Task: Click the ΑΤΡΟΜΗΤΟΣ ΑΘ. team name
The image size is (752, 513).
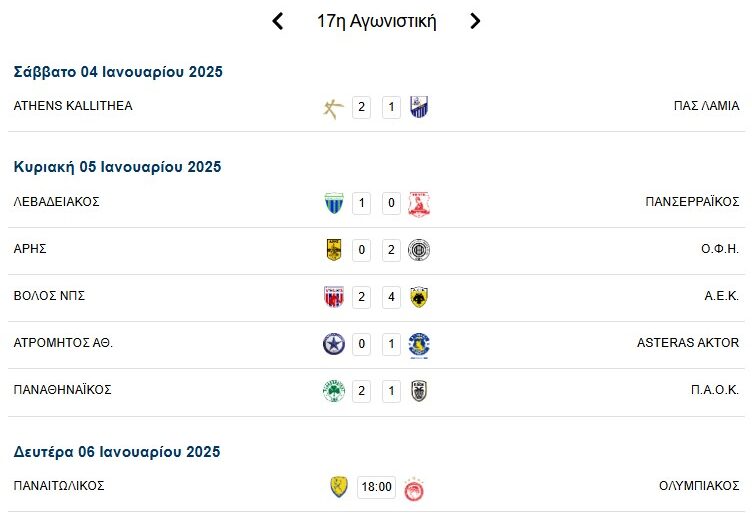Action: 63,342
